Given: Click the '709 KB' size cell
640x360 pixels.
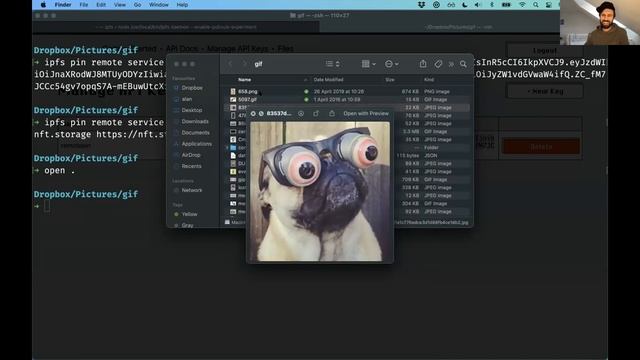Looking at the screenshot, I should pos(411,180).
